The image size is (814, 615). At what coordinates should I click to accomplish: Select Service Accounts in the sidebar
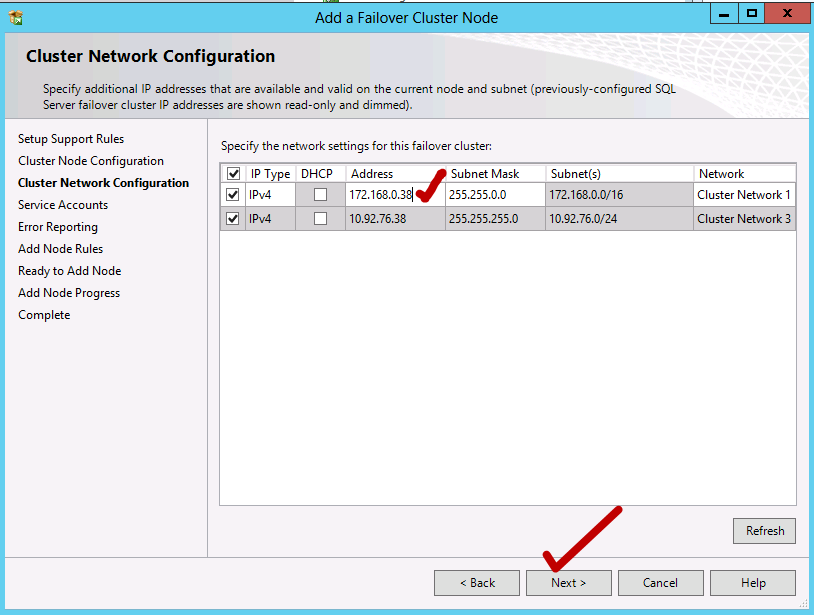tap(62, 204)
